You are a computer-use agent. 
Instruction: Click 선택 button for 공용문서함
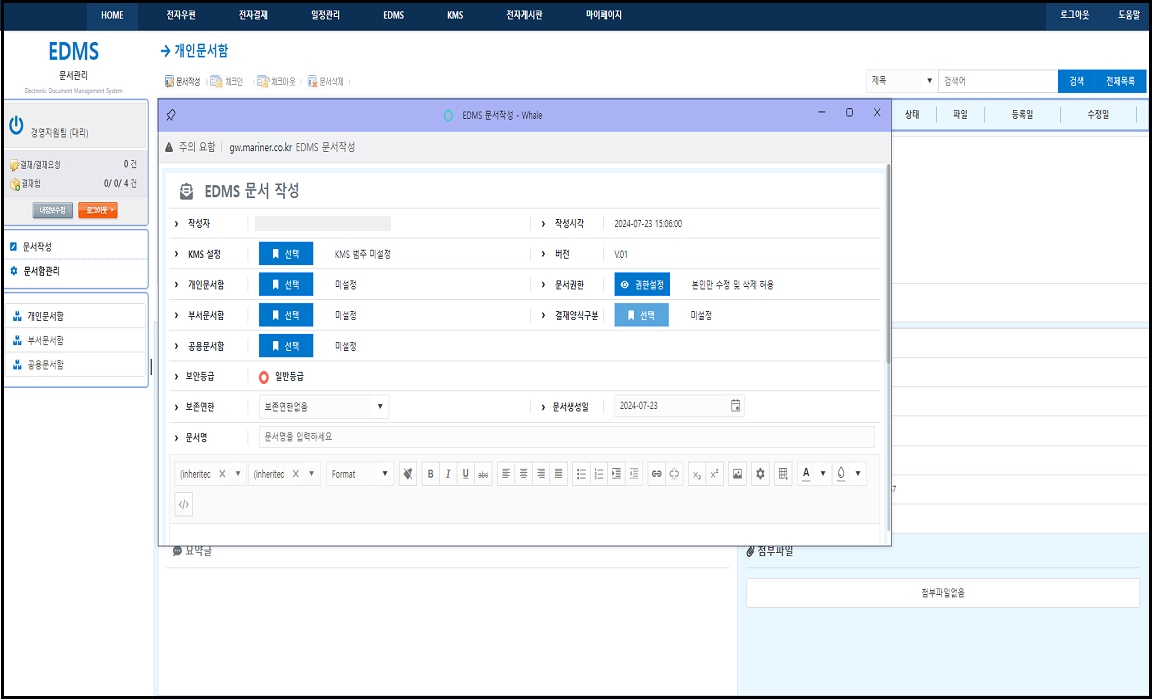(286, 346)
